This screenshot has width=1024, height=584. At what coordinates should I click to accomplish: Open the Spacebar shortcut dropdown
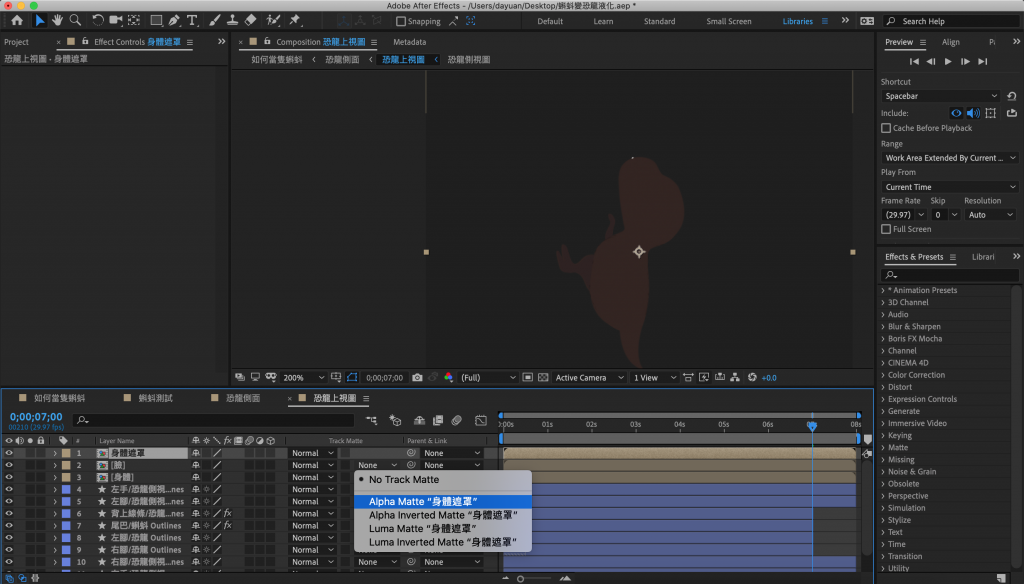(940, 96)
